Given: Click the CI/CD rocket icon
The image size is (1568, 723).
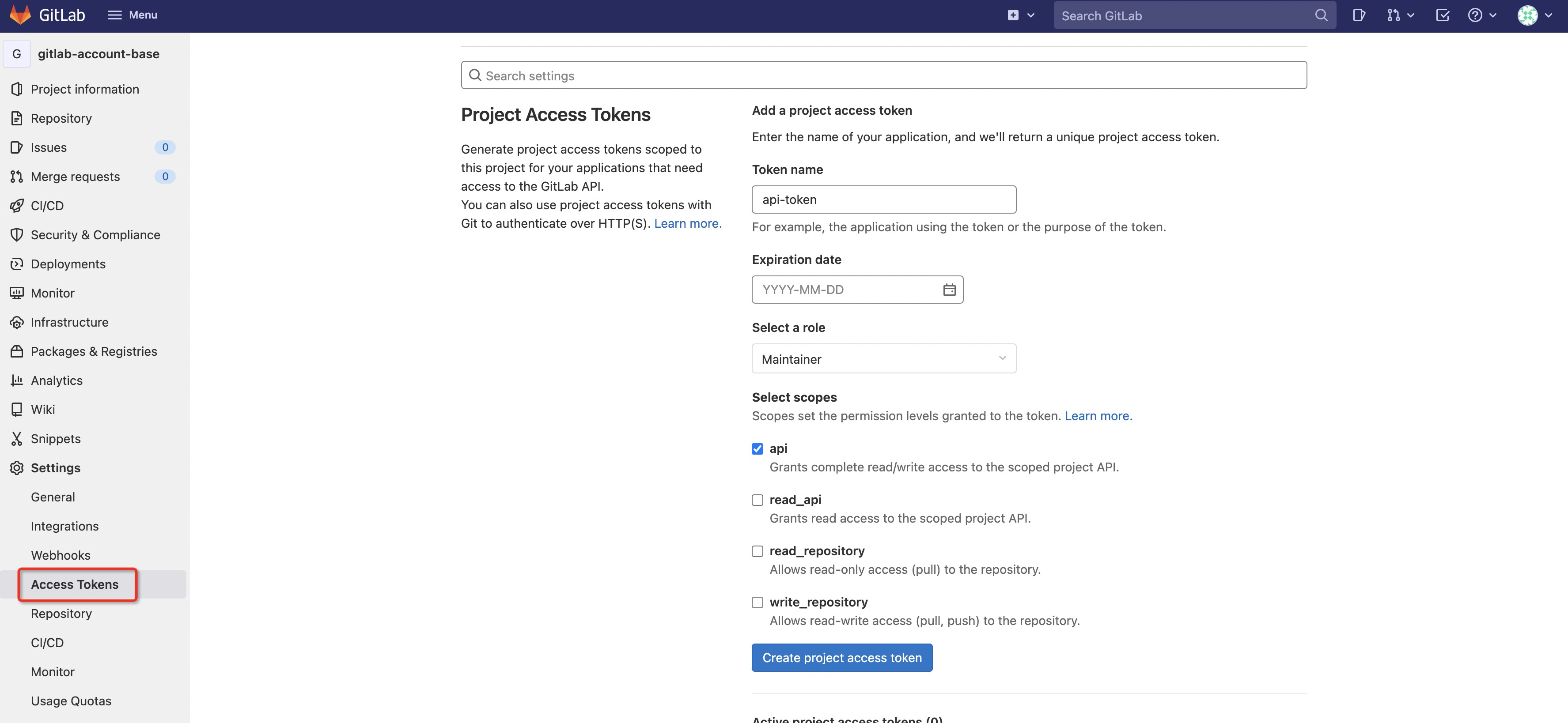Looking at the screenshot, I should [x=17, y=206].
